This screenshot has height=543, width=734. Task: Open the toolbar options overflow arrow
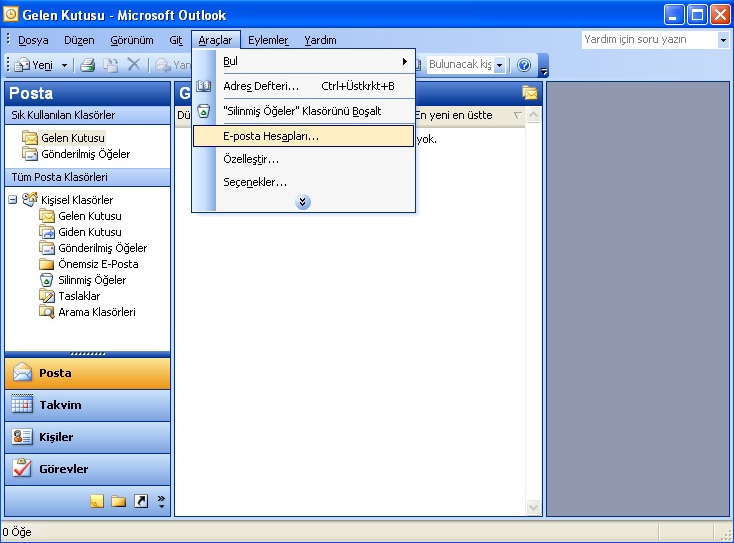pyautogui.click(x=543, y=66)
